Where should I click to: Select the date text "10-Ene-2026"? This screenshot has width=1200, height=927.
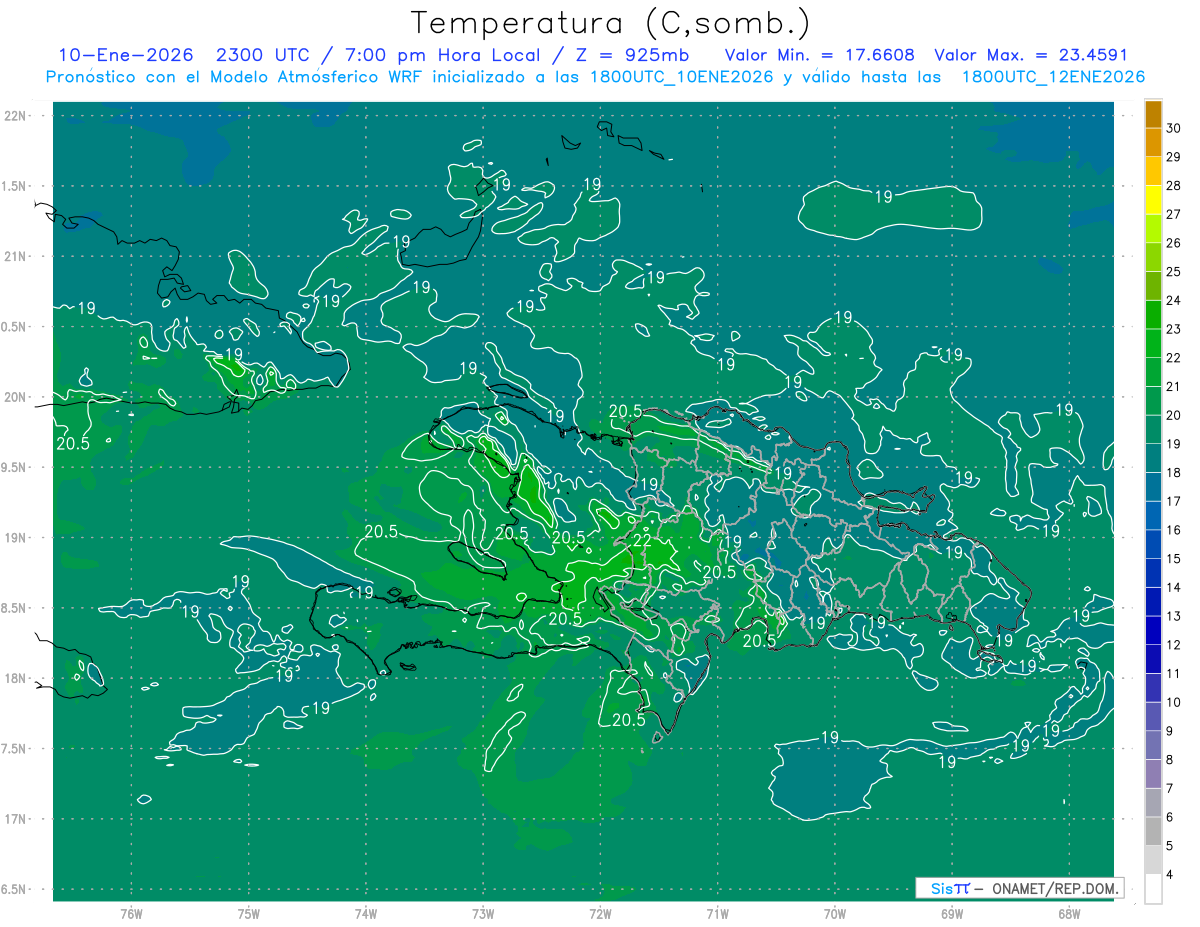pos(125,55)
